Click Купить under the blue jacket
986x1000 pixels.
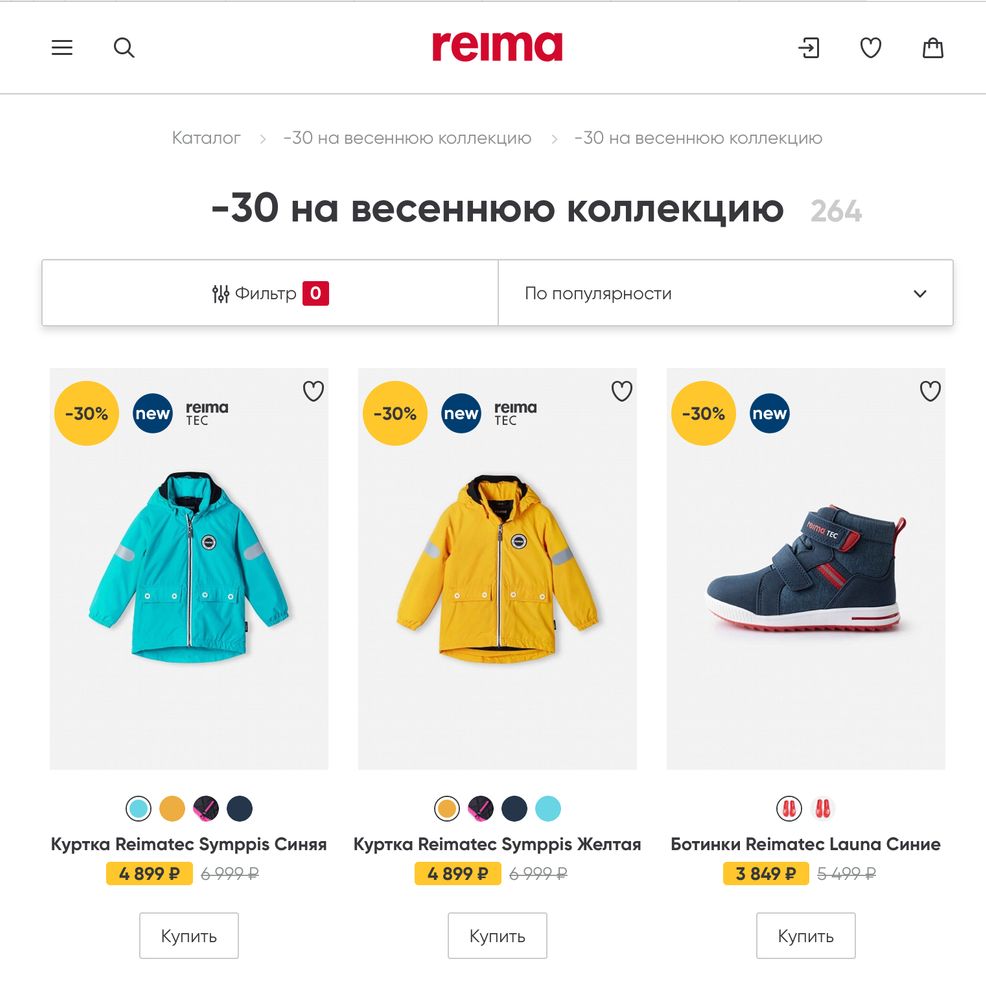(189, 936)
